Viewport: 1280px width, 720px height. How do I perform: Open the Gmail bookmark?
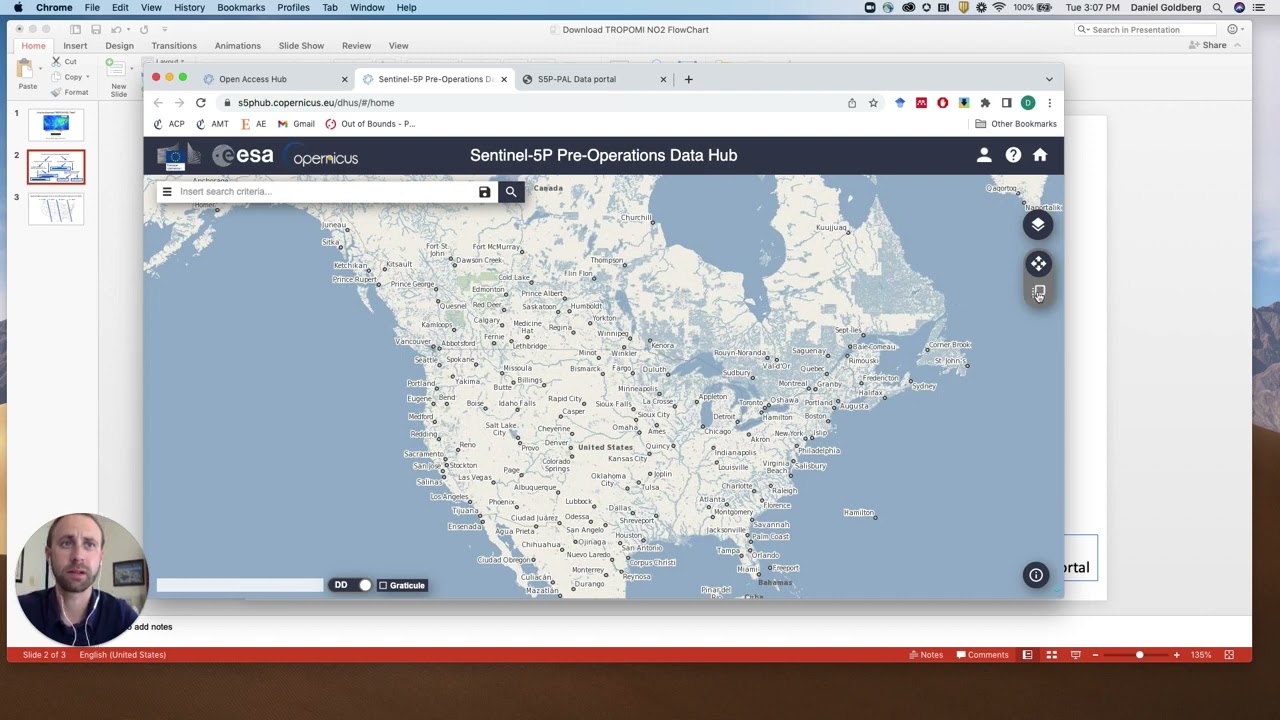pos(296,124)
